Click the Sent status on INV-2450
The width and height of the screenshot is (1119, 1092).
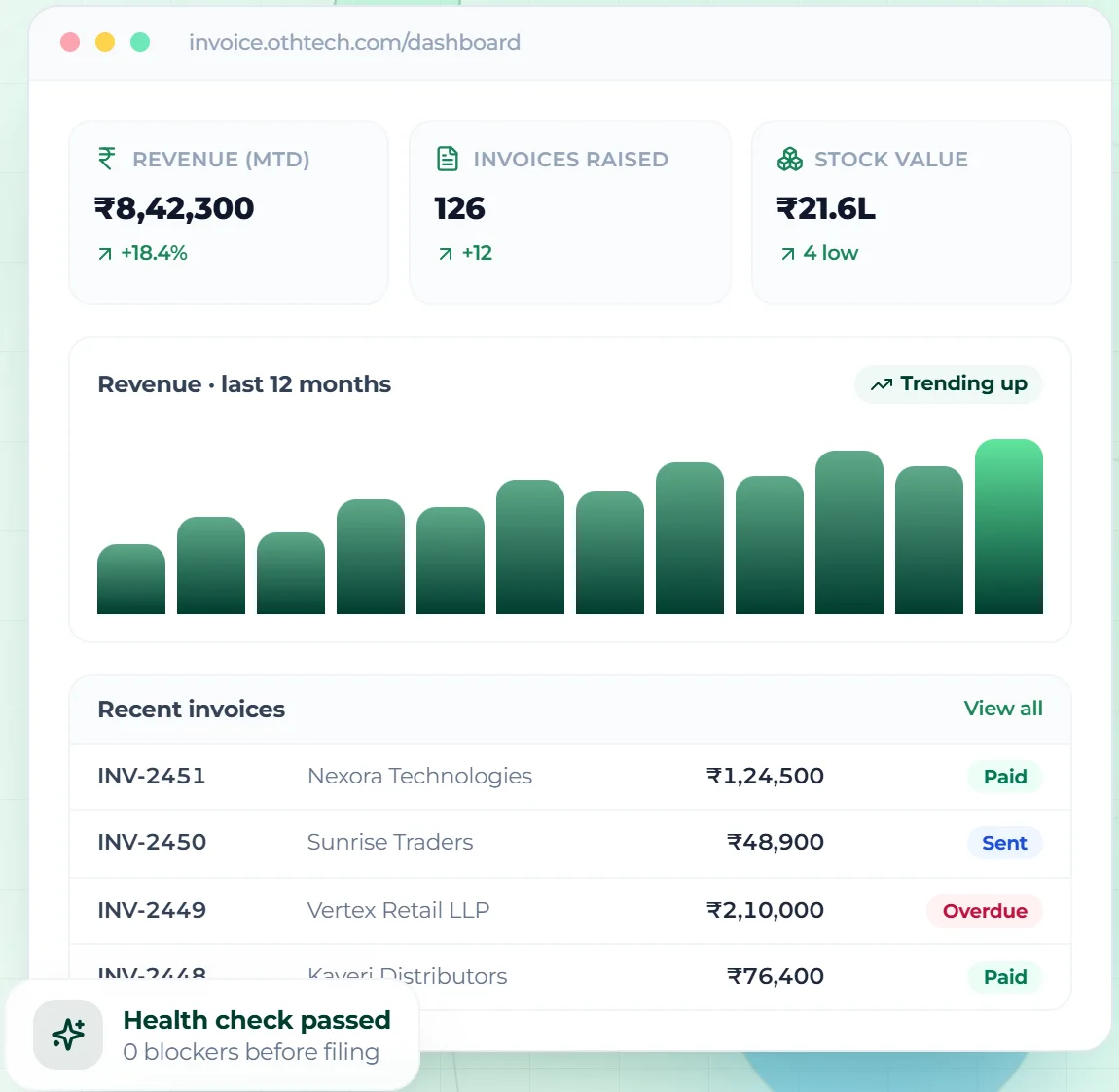1004,843
